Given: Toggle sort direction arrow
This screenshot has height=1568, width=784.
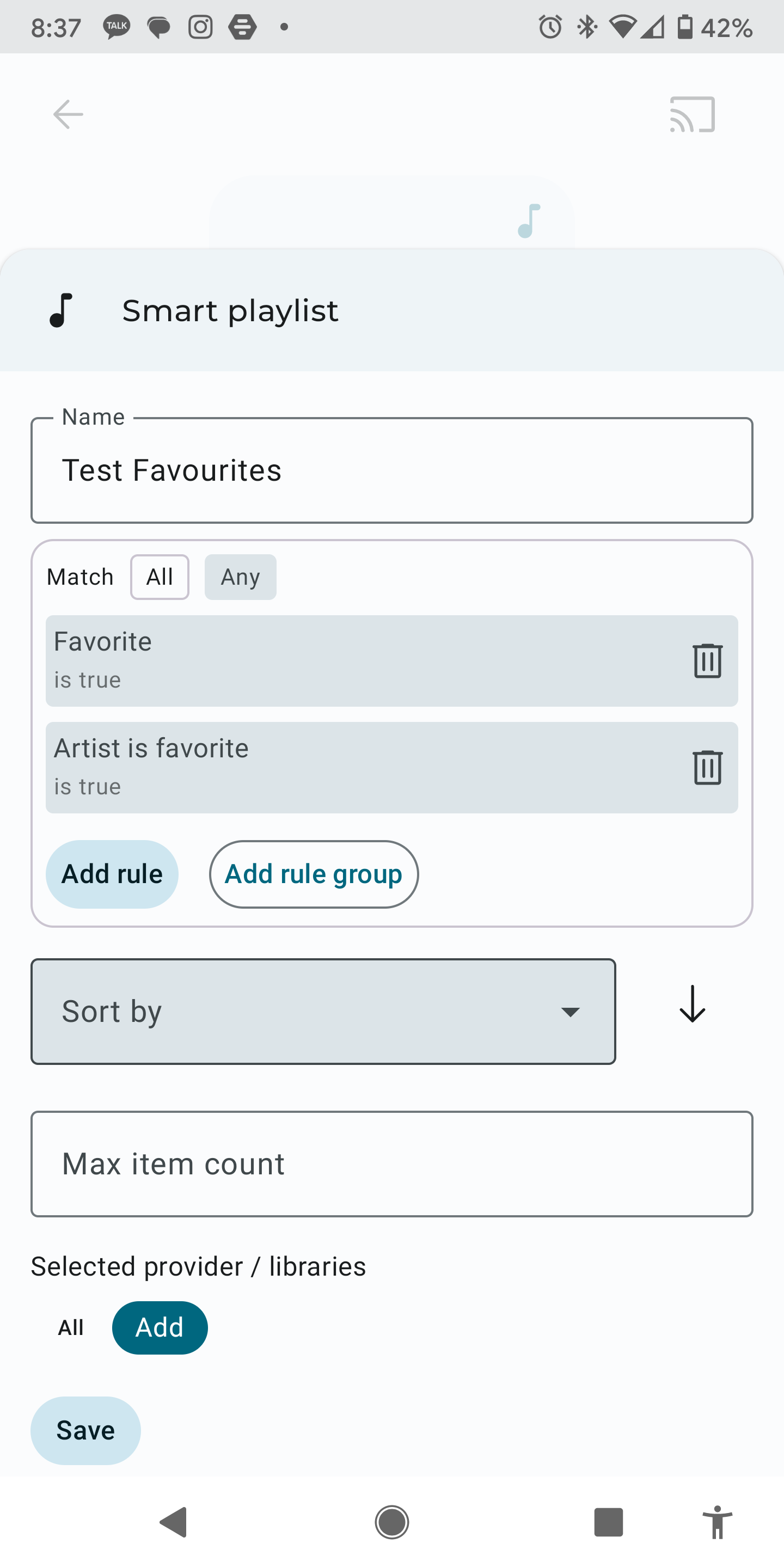Looking at the screenshot, I should 692,1004.
